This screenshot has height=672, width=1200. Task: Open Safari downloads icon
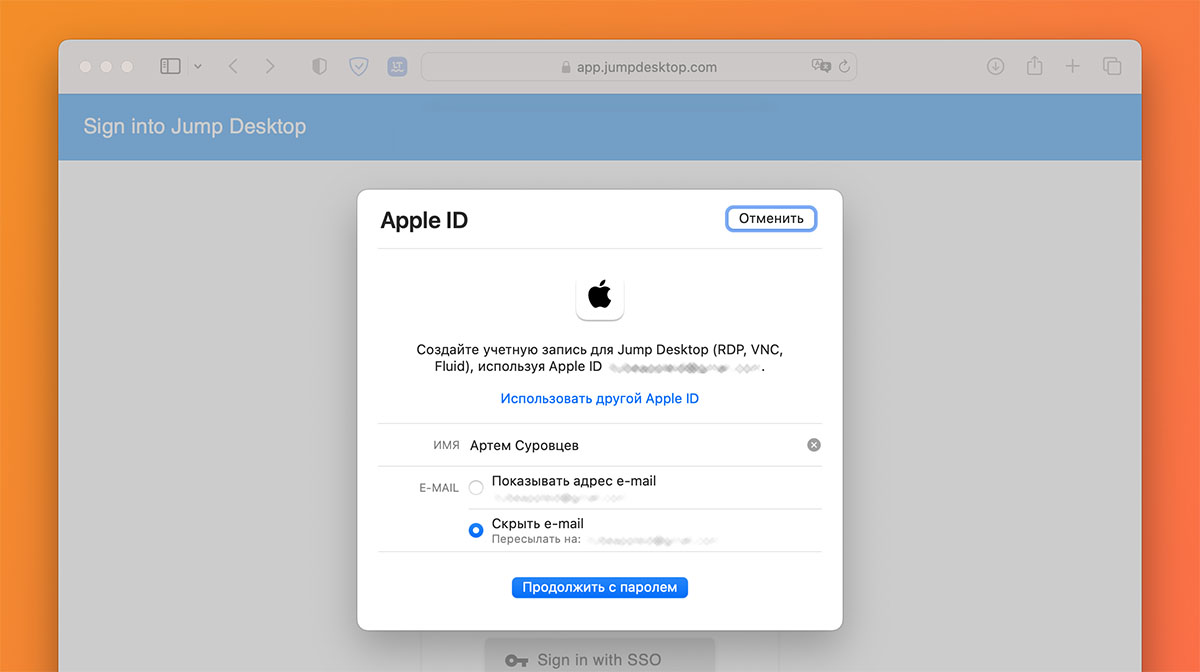coord(995,66)
